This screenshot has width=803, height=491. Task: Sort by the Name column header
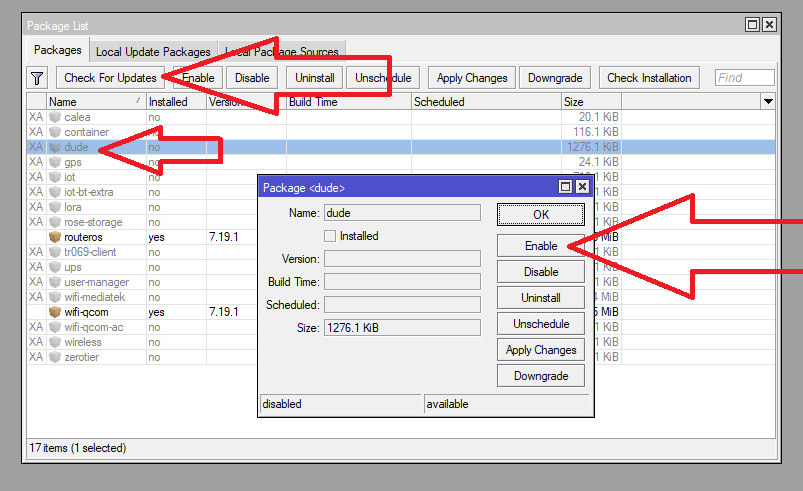tap(96, 101)
